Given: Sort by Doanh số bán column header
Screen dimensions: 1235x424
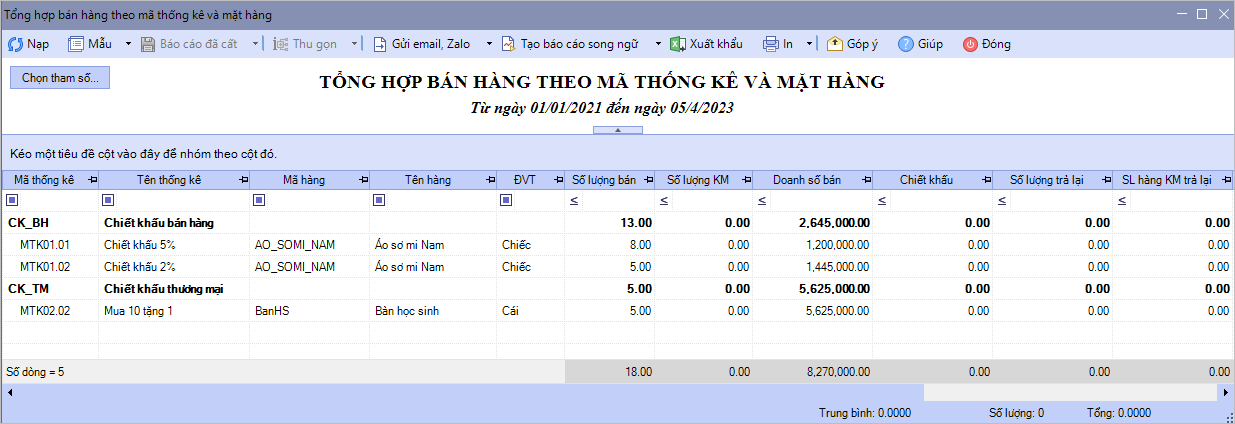Looking at the screenshot, I should 806,180.
